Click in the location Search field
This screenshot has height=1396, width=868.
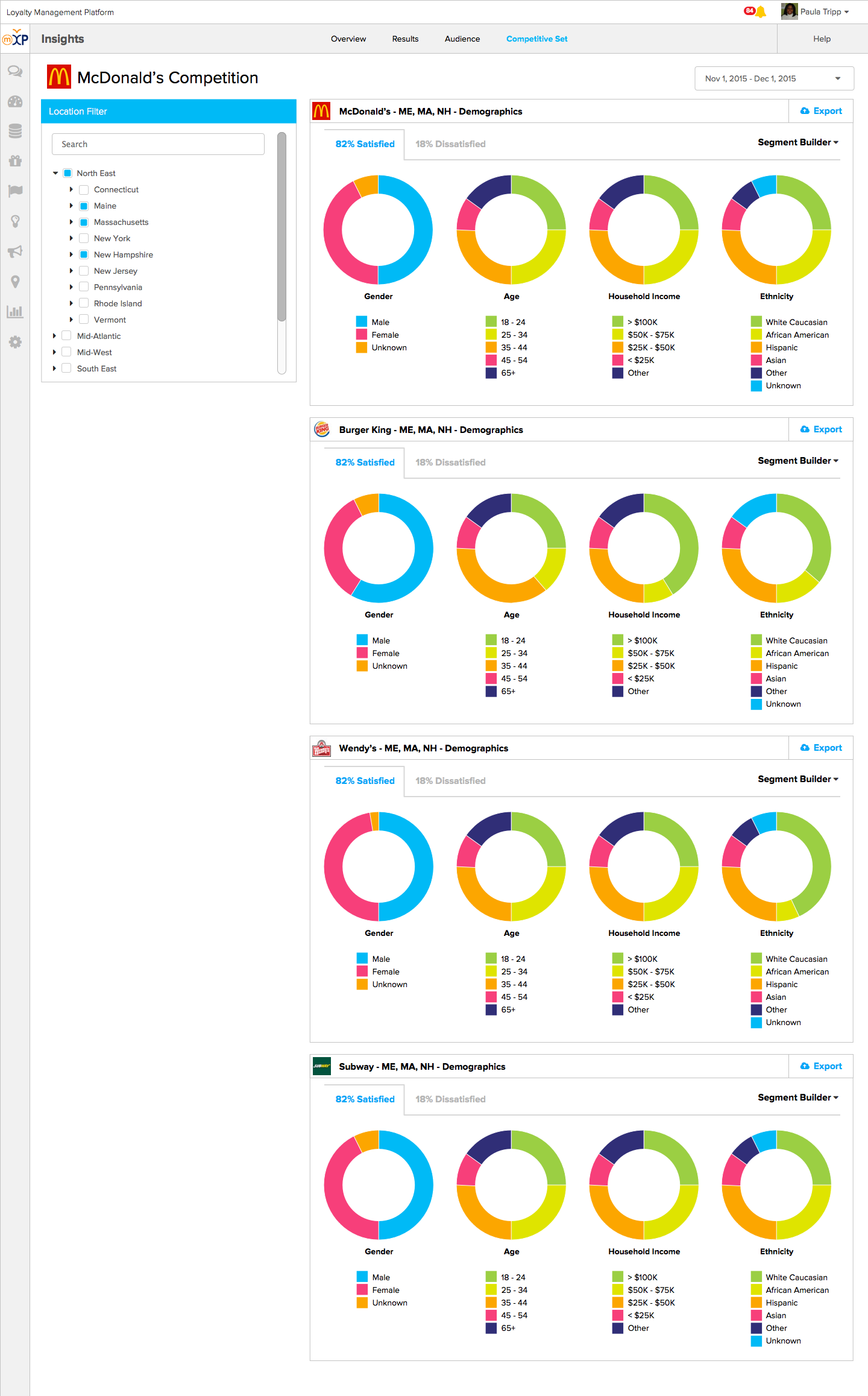[x=158, y=144]
